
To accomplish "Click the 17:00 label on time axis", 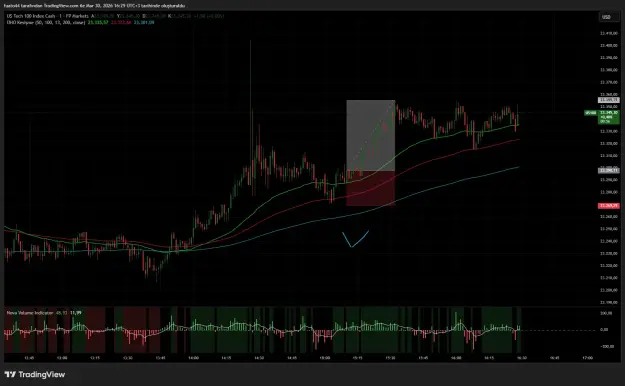I will coord(587,358).
